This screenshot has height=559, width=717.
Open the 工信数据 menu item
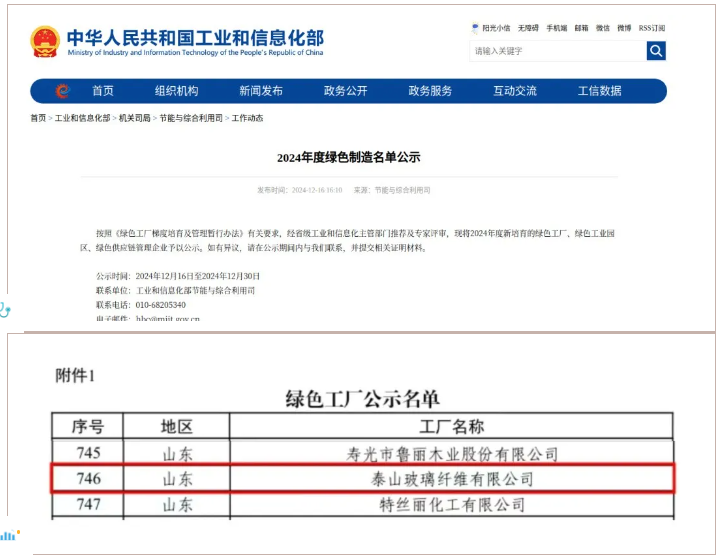click(600, 91)
